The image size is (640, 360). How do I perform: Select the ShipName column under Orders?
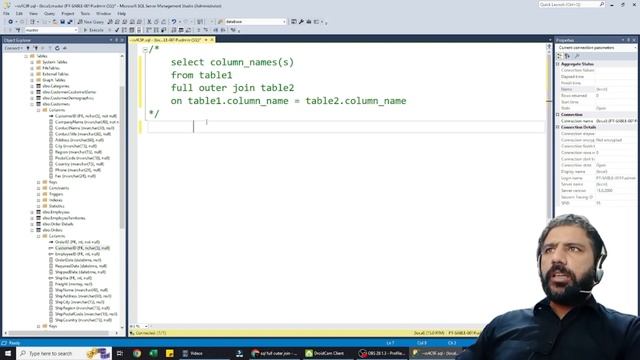(x=81, y=290)
